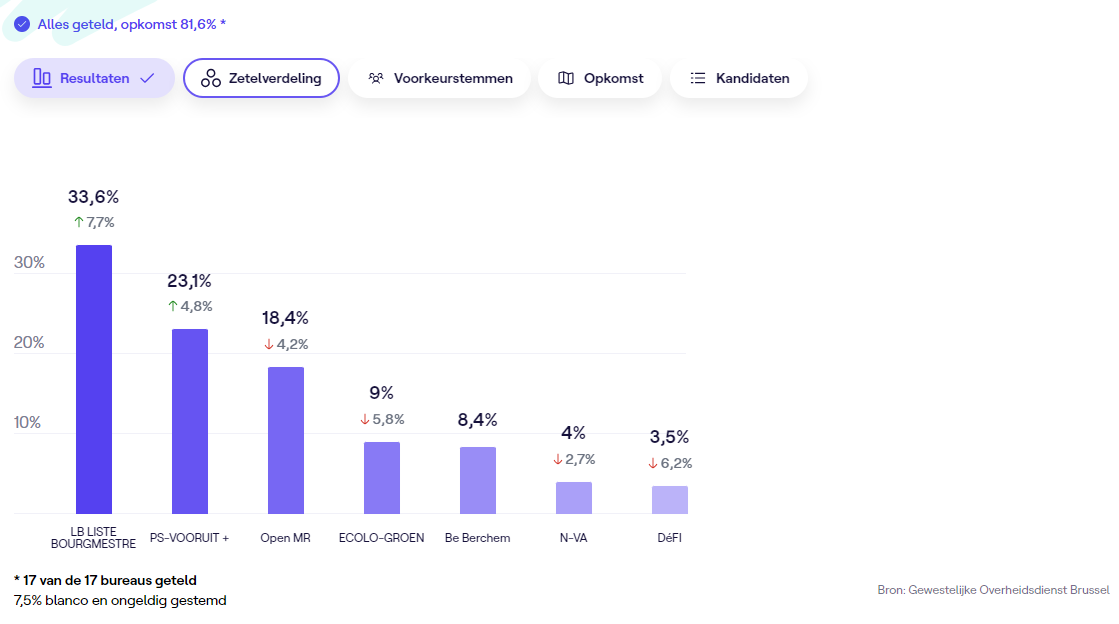Screen dimensions: 1119x624
Task: Click the Be Berchem bar
Action: pyautogui.click(x=478, y=480)
